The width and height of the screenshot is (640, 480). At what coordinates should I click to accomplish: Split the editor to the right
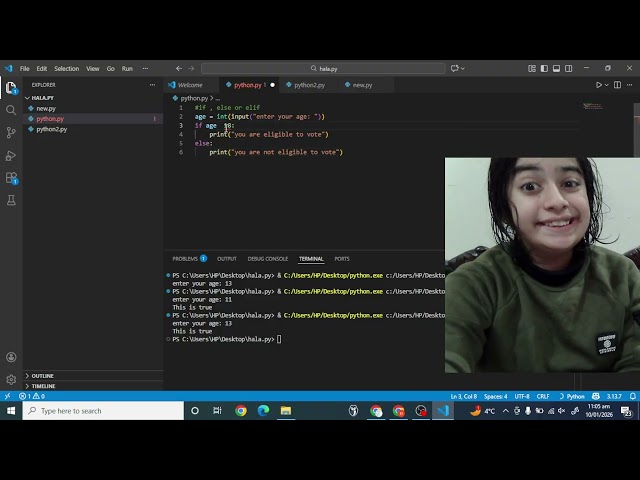(618, 85)
